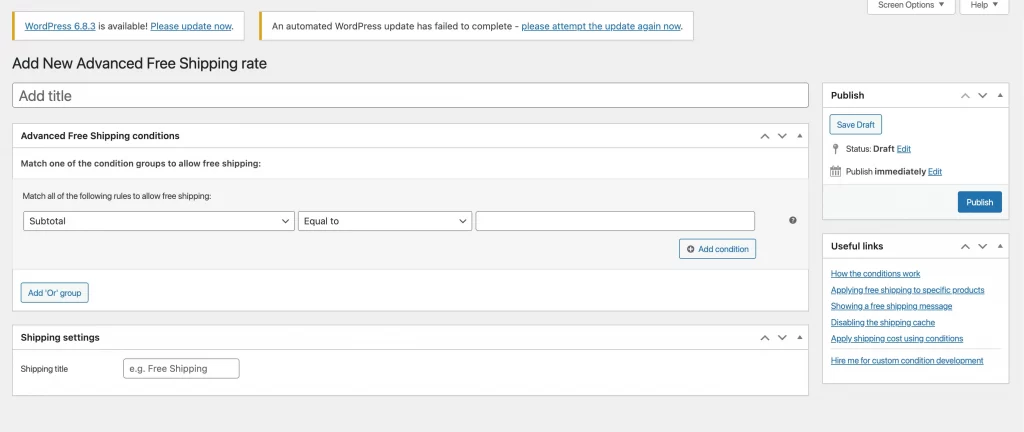Open 'How the conditions work' link
1024x432 pixels.
tap(875, 273)
